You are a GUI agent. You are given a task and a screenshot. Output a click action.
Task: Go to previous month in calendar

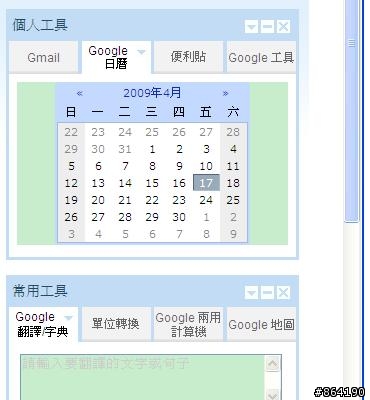[79, 93]
